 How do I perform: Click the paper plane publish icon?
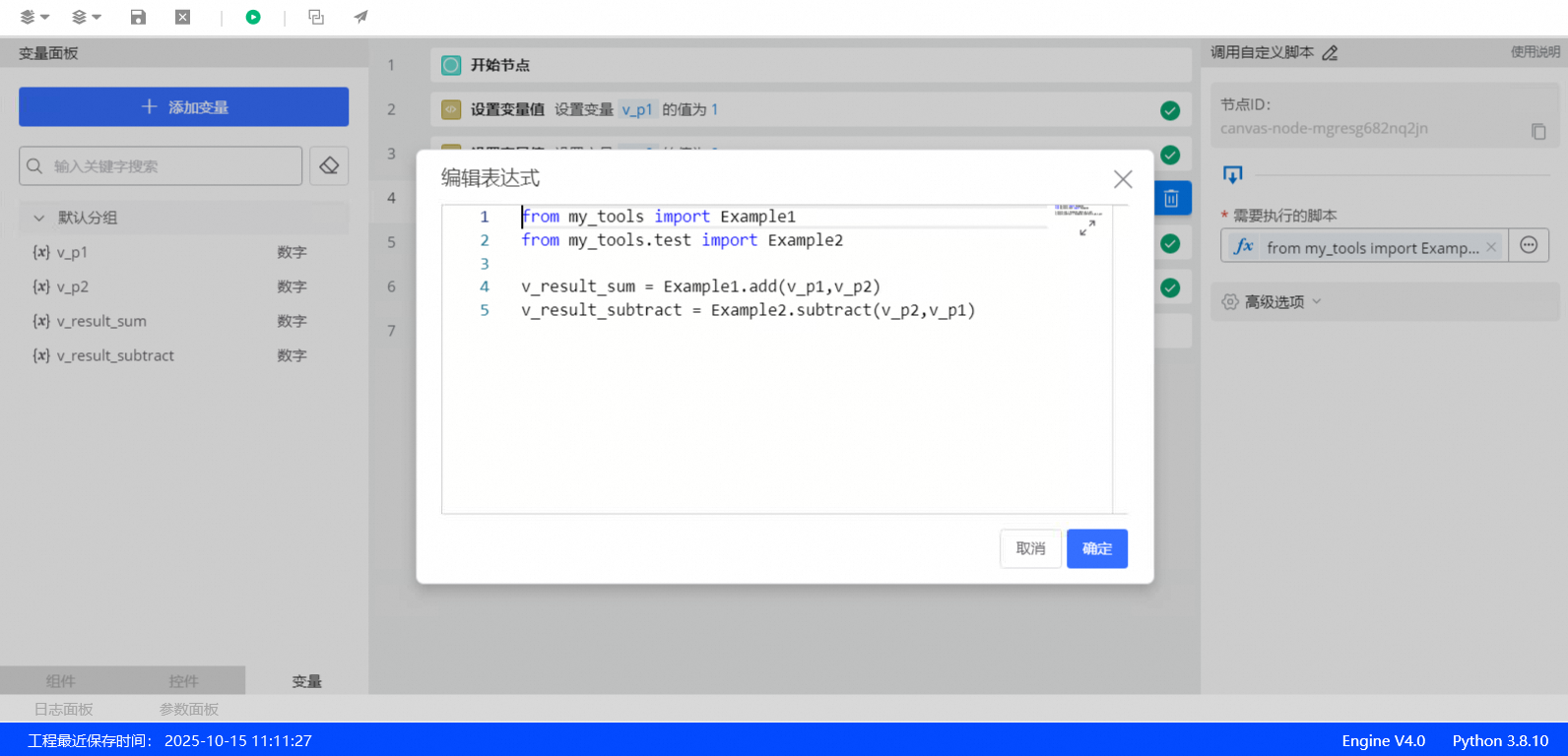point(360,17)
